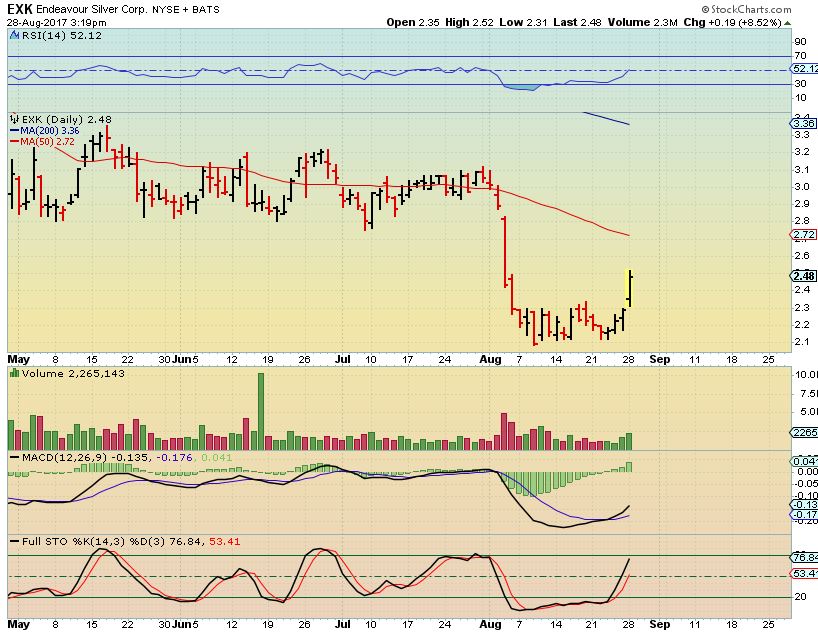This screenshot has width=818, height=637.
Task: Click the candlestick icon beside EXK (Daily)
Action: [15, 119]
